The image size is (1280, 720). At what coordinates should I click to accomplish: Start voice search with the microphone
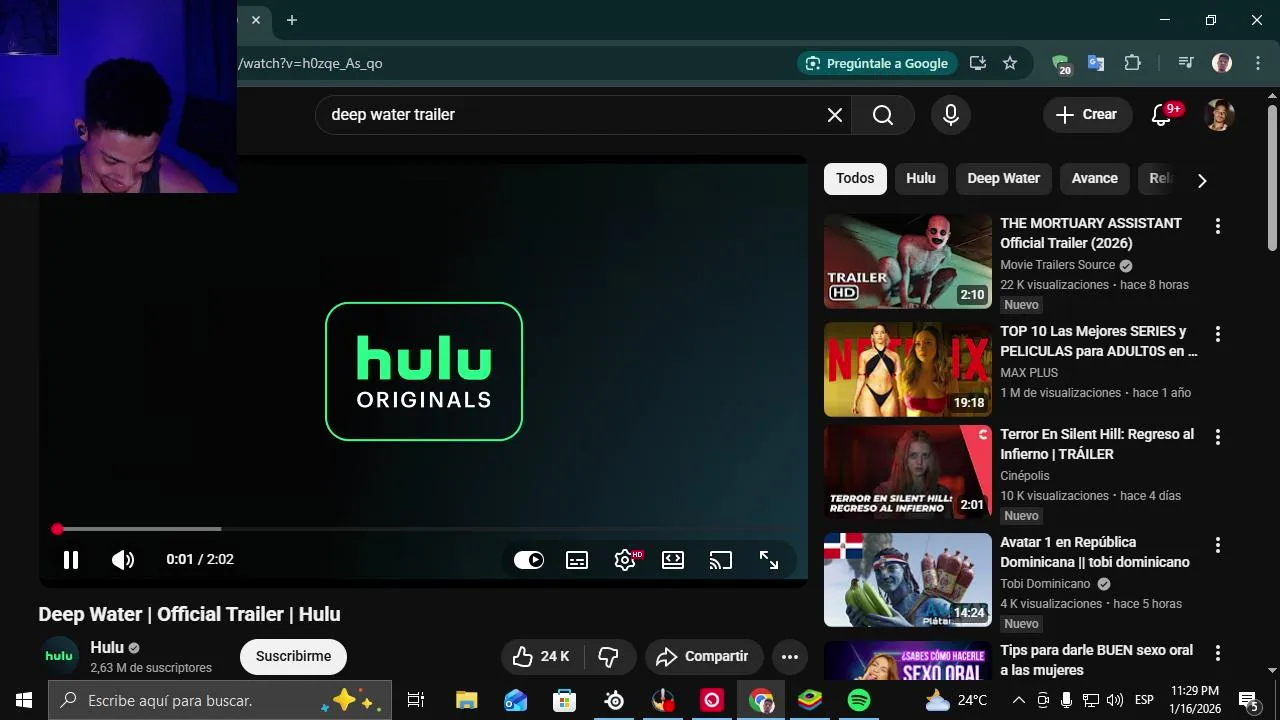coord(951,115)
